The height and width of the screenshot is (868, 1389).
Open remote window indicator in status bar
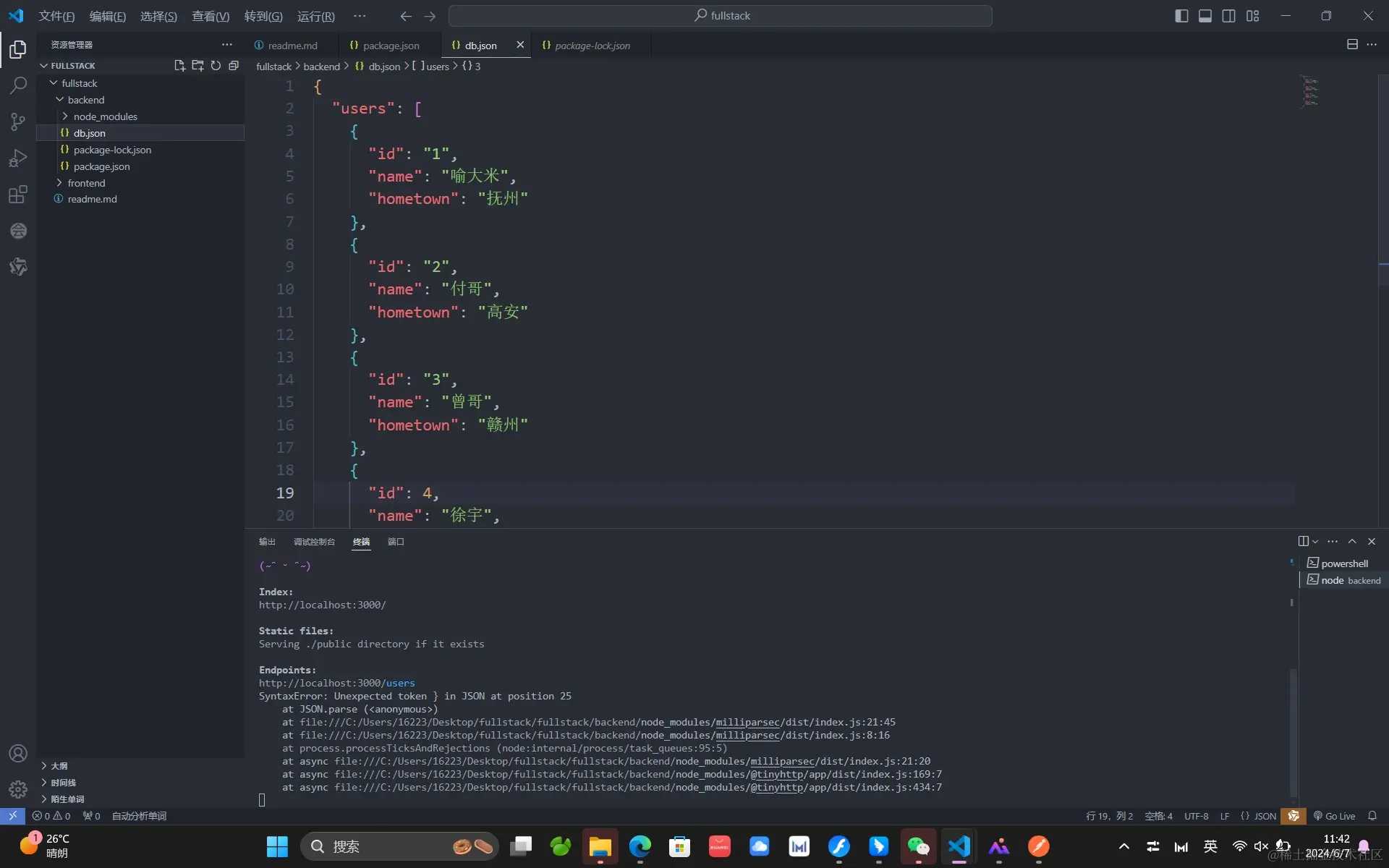pyautogui.click(x=12, y=816)
